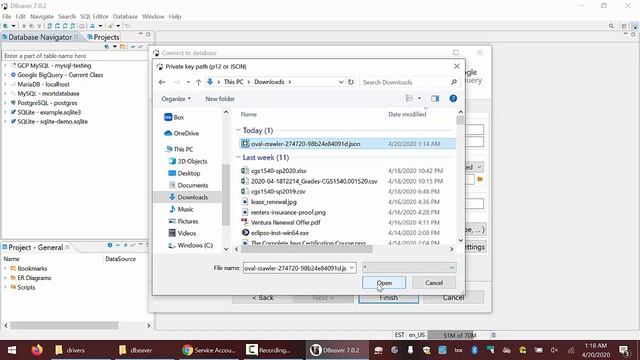Click This PC in breadcrumb path
The width and height of the screenshot is (640, 360).
coord(233,82)
